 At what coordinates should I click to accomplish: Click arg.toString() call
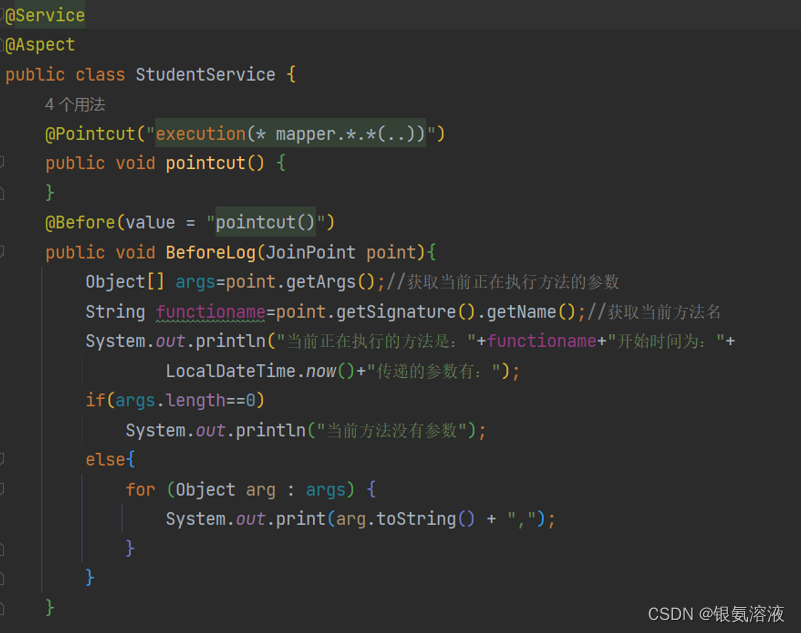(x=406, y=519)
